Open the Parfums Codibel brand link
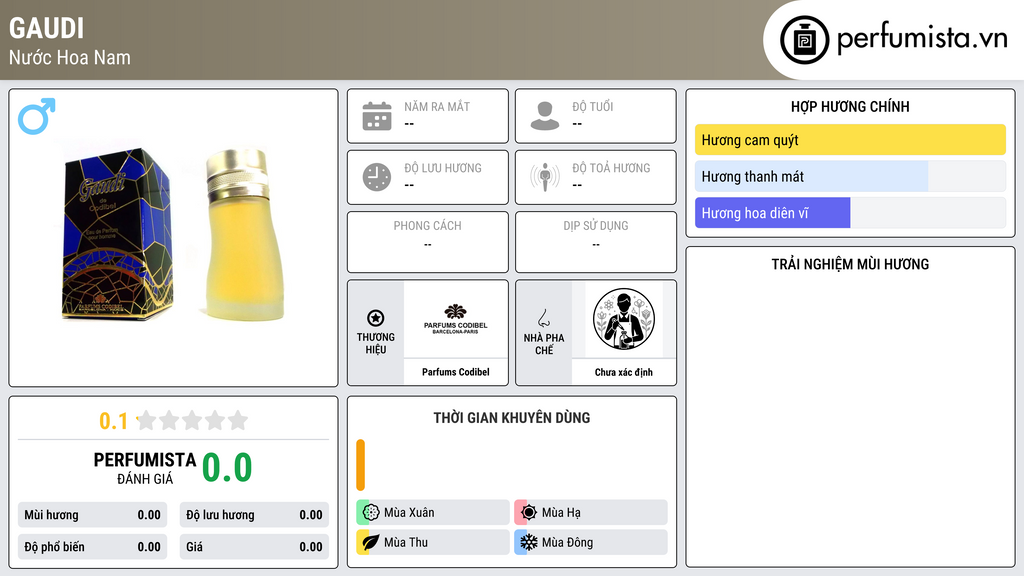This screenshot has width=1024, height=576. 456,372
